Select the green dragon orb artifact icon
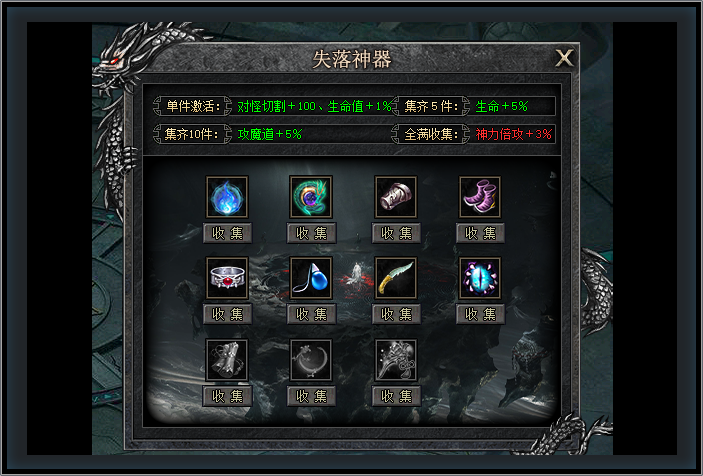 [311, 197]
